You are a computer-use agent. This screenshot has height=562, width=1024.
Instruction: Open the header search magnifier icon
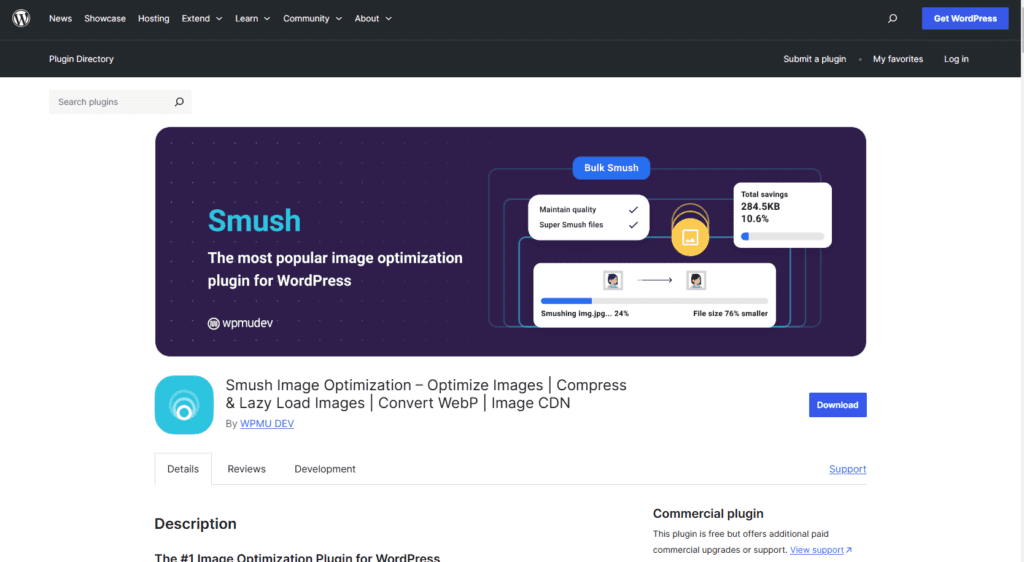point(892,18)
